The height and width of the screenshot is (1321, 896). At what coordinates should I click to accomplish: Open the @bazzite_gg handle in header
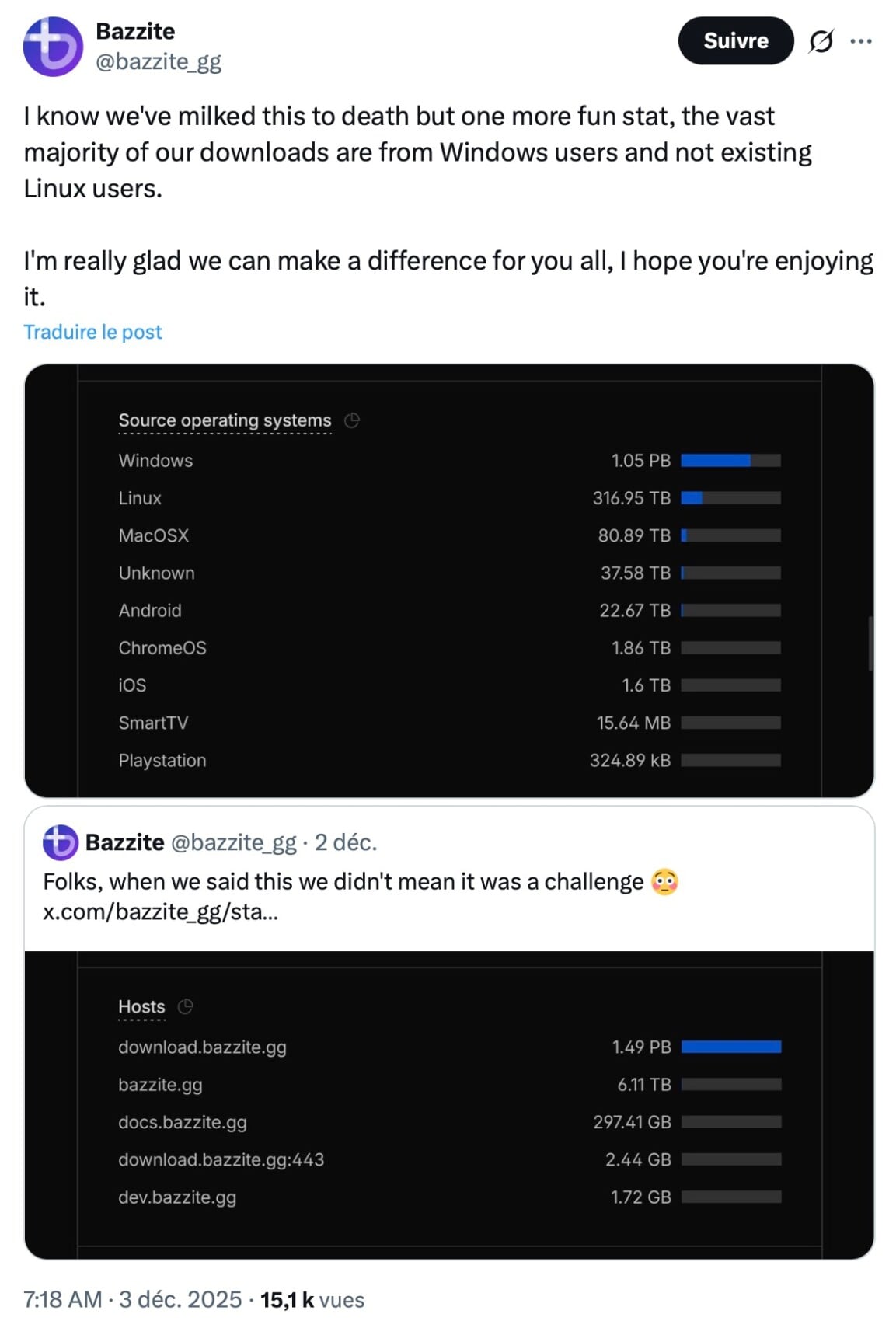tap(159, 61)
